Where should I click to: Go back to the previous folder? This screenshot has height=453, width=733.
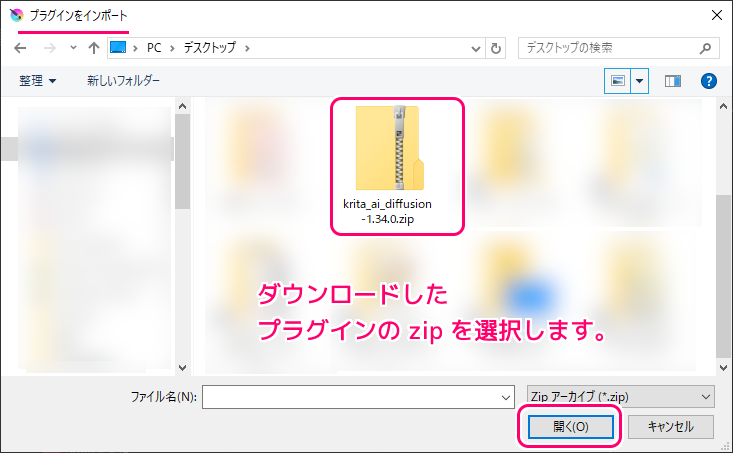click(x=20, y=48)
